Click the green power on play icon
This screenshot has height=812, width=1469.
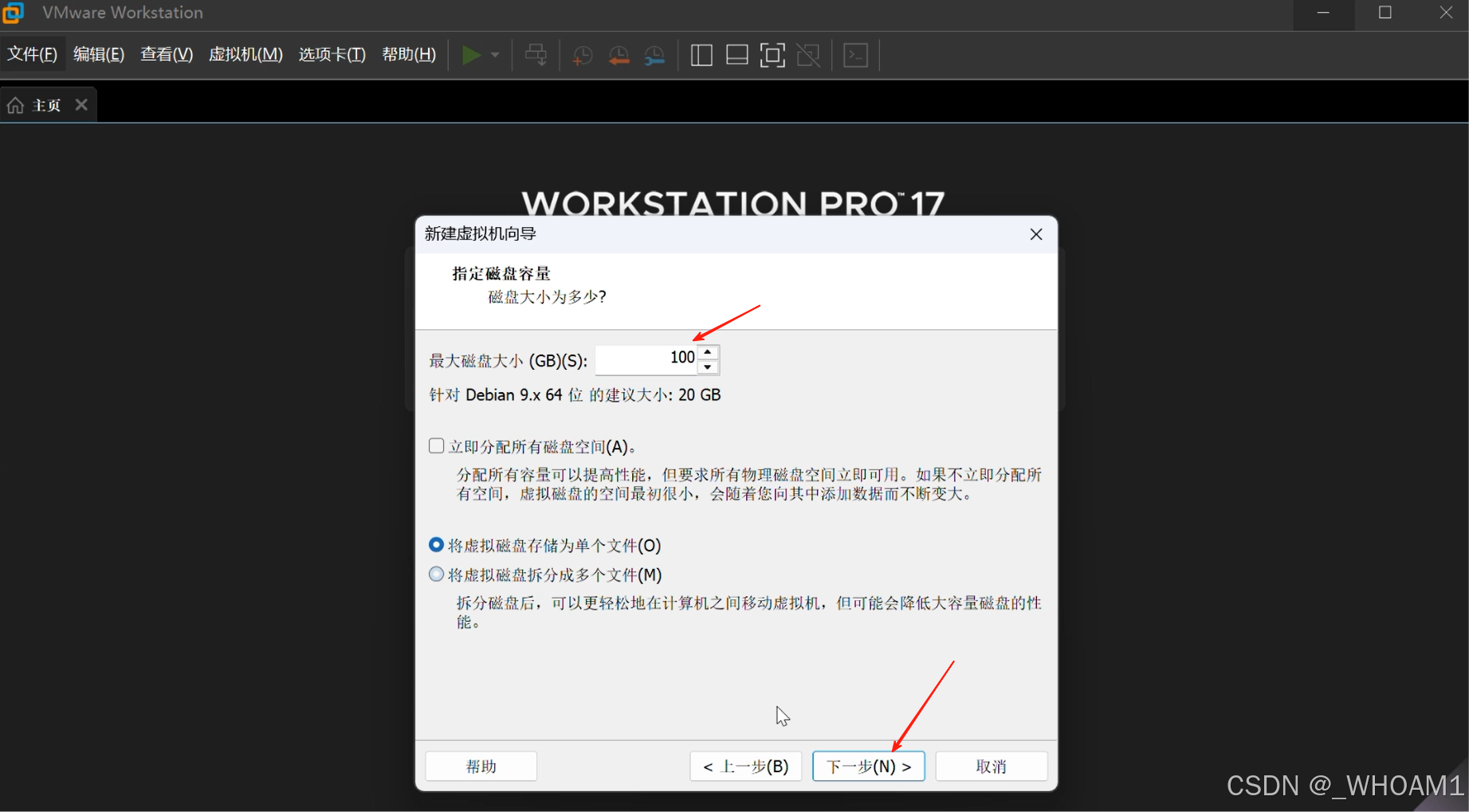click(x=471, y=55)
